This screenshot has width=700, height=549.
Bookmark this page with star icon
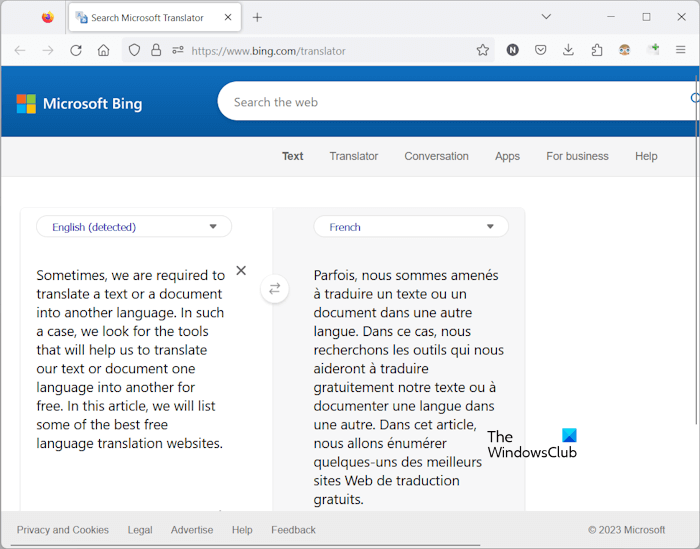pyautogui.click(x=483, y=50)
